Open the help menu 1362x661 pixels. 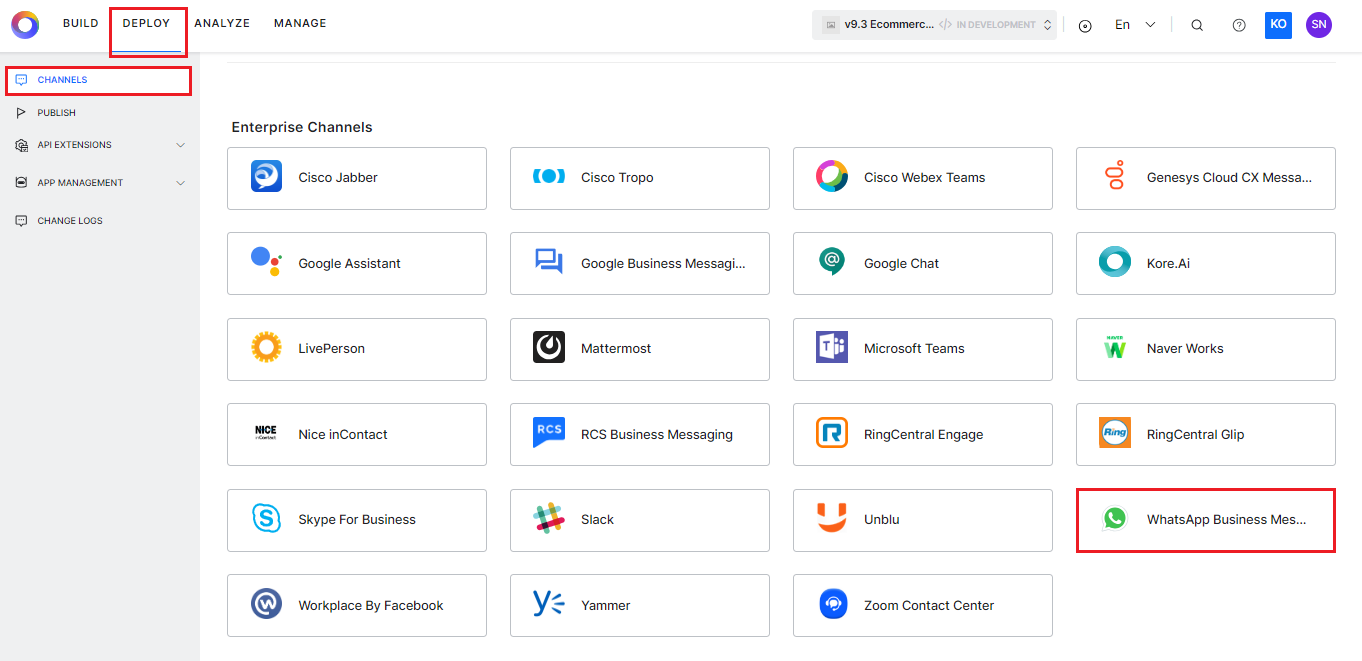coord(1239,24)
